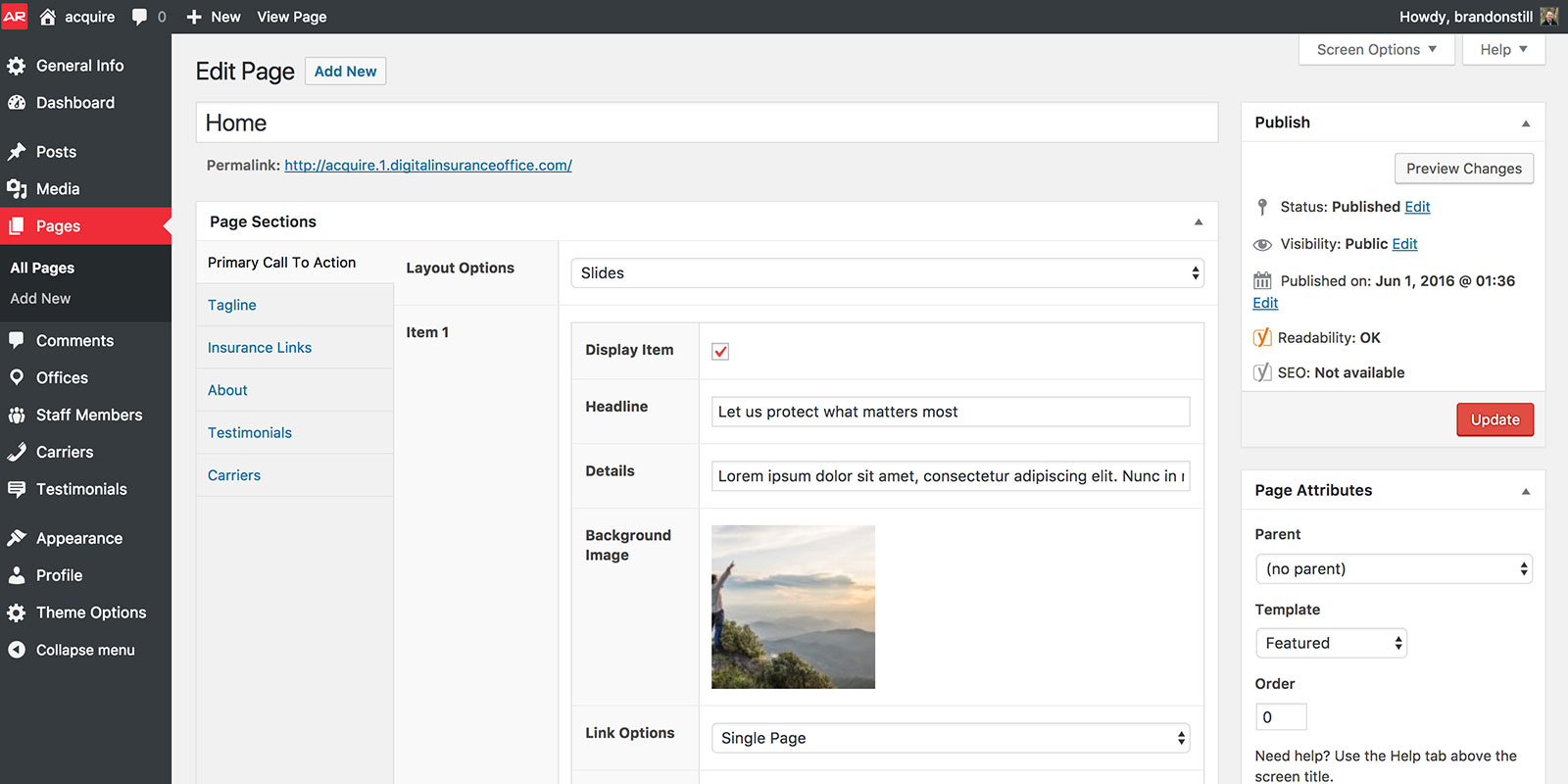
Task: Click the Appearance paintbrush icon
Action: click(17, 538)
